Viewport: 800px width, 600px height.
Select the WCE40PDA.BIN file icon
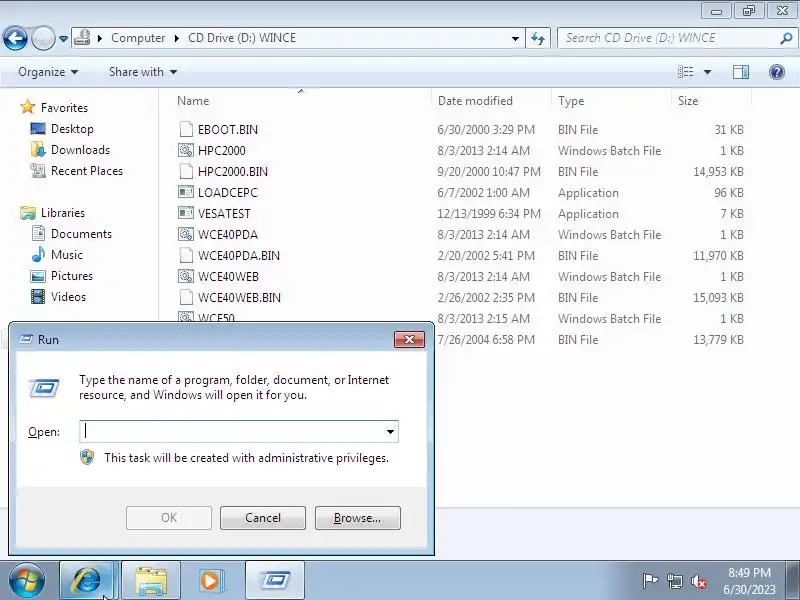click(186, 255)
